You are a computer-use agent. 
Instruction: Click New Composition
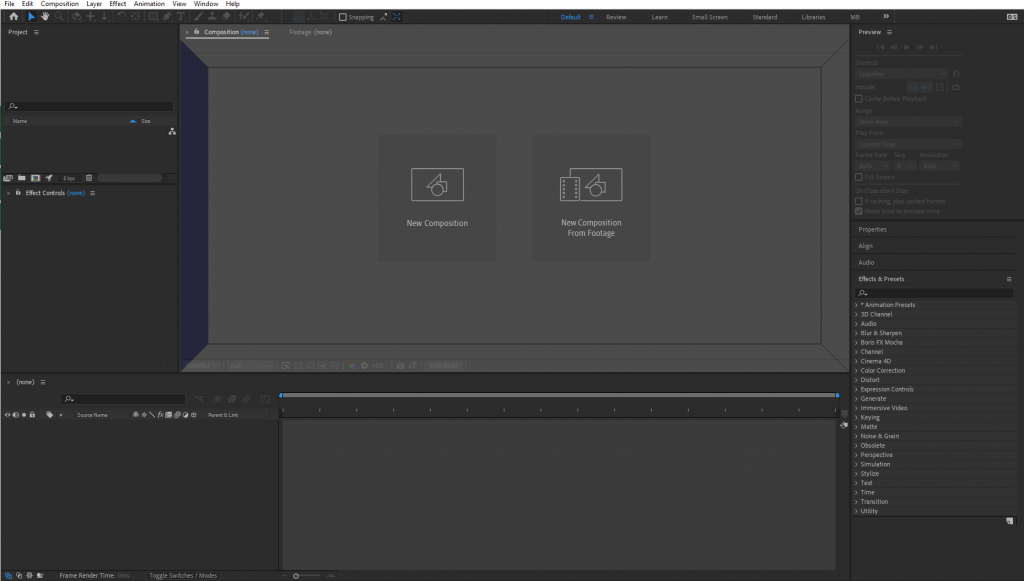click(437, 197)
